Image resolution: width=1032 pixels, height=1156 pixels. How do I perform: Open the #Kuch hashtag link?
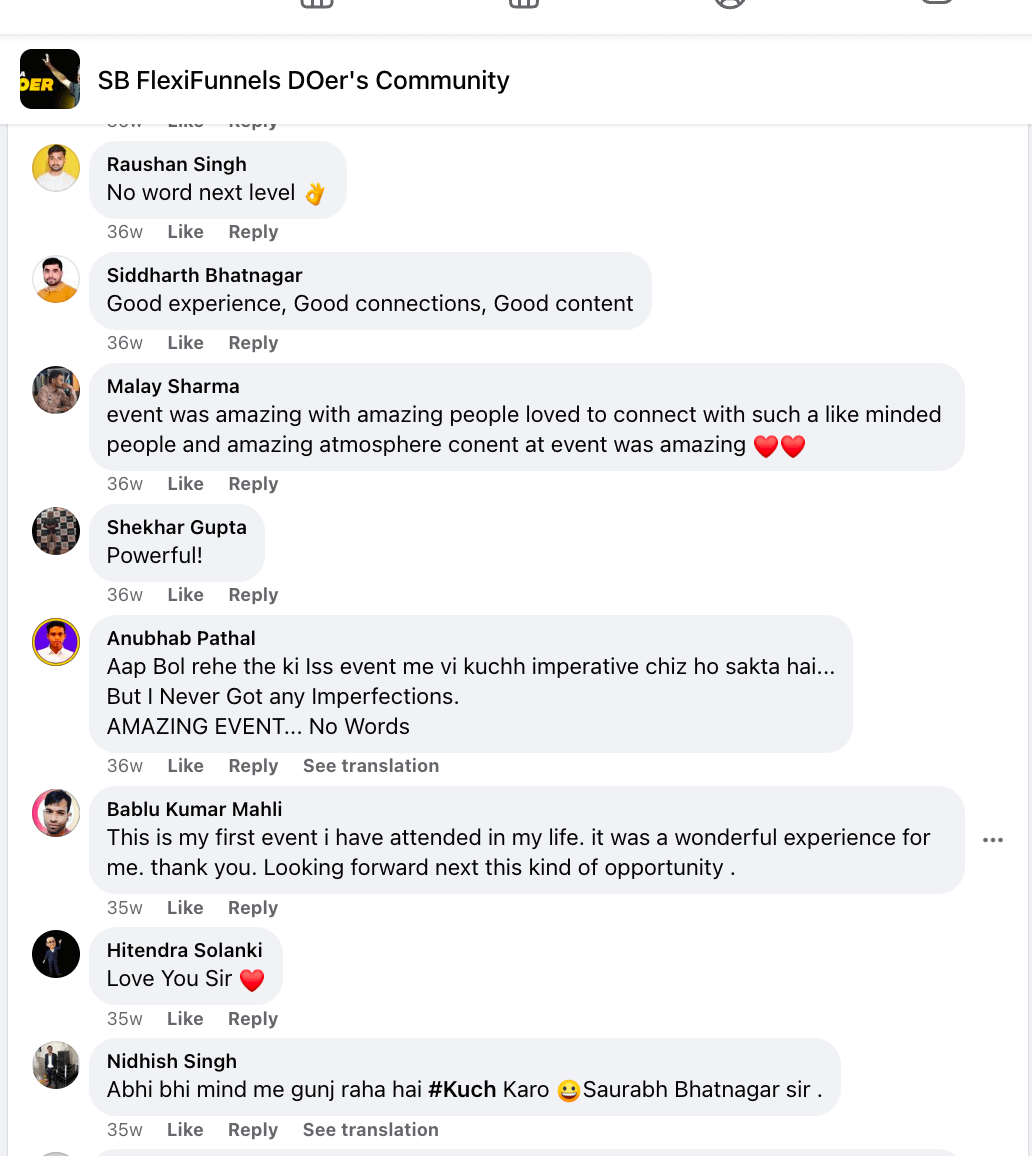462,1090
